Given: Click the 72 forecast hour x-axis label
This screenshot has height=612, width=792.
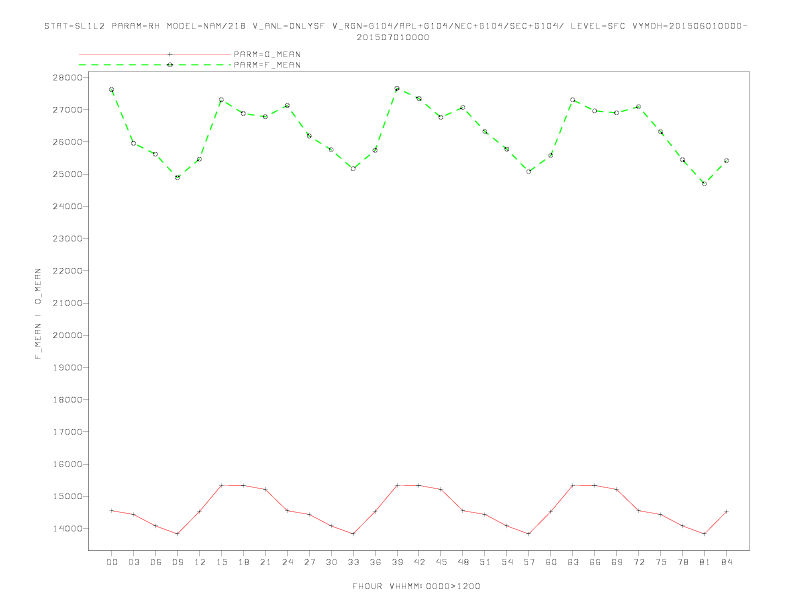Looking at the screenshot, I should click(x=638, y=562).
